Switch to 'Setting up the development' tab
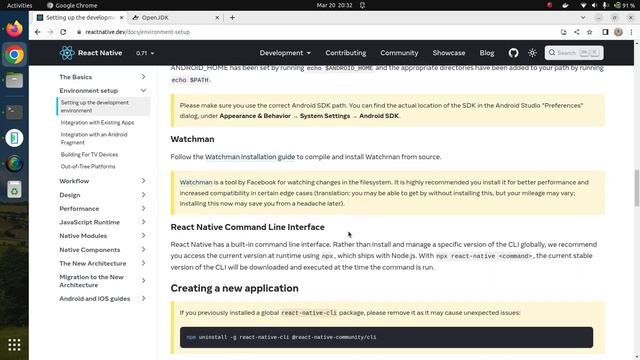 click(x=80, y=18)
